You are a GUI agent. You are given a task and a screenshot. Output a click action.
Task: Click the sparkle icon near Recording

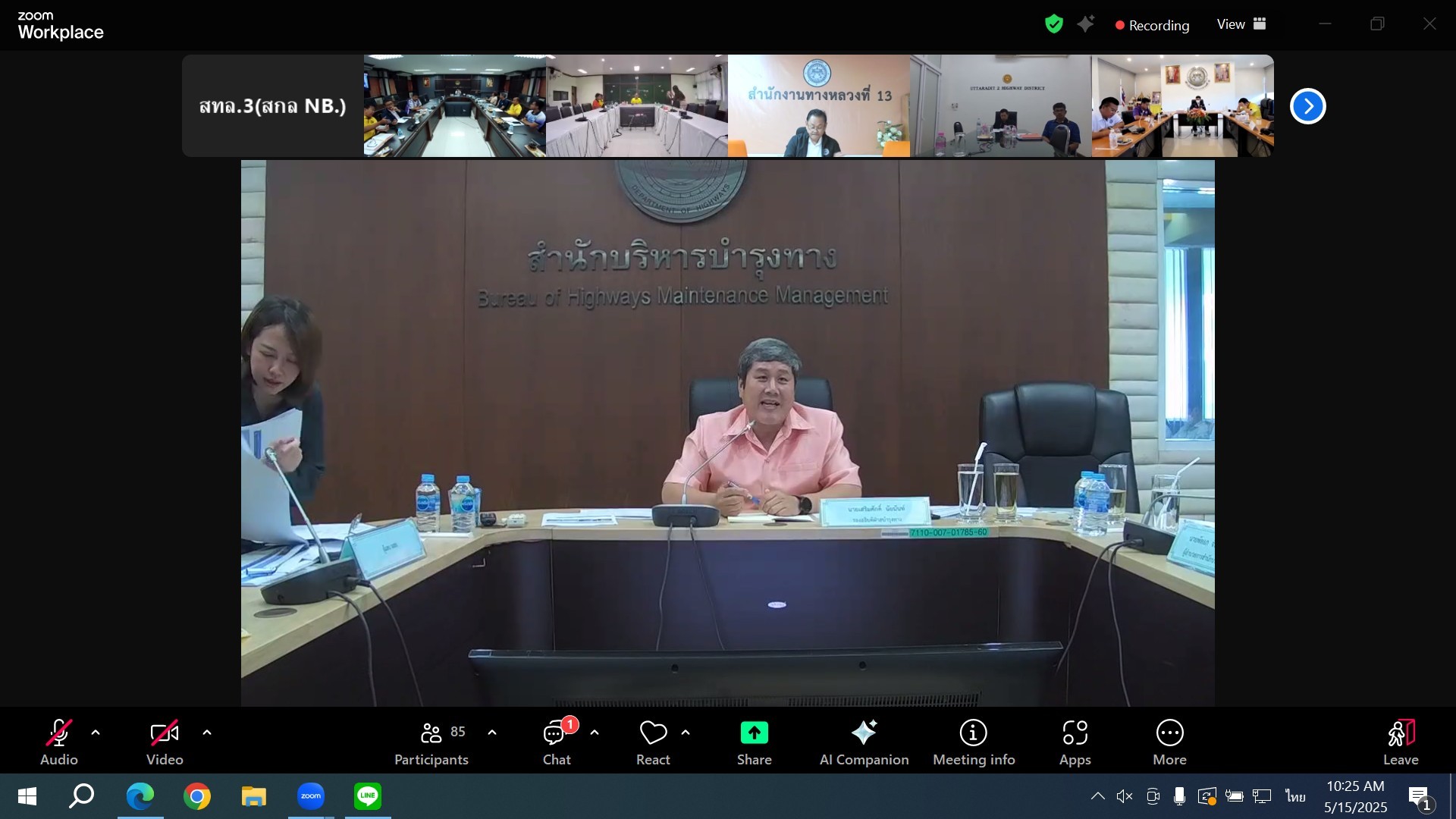pos(1086,24)
